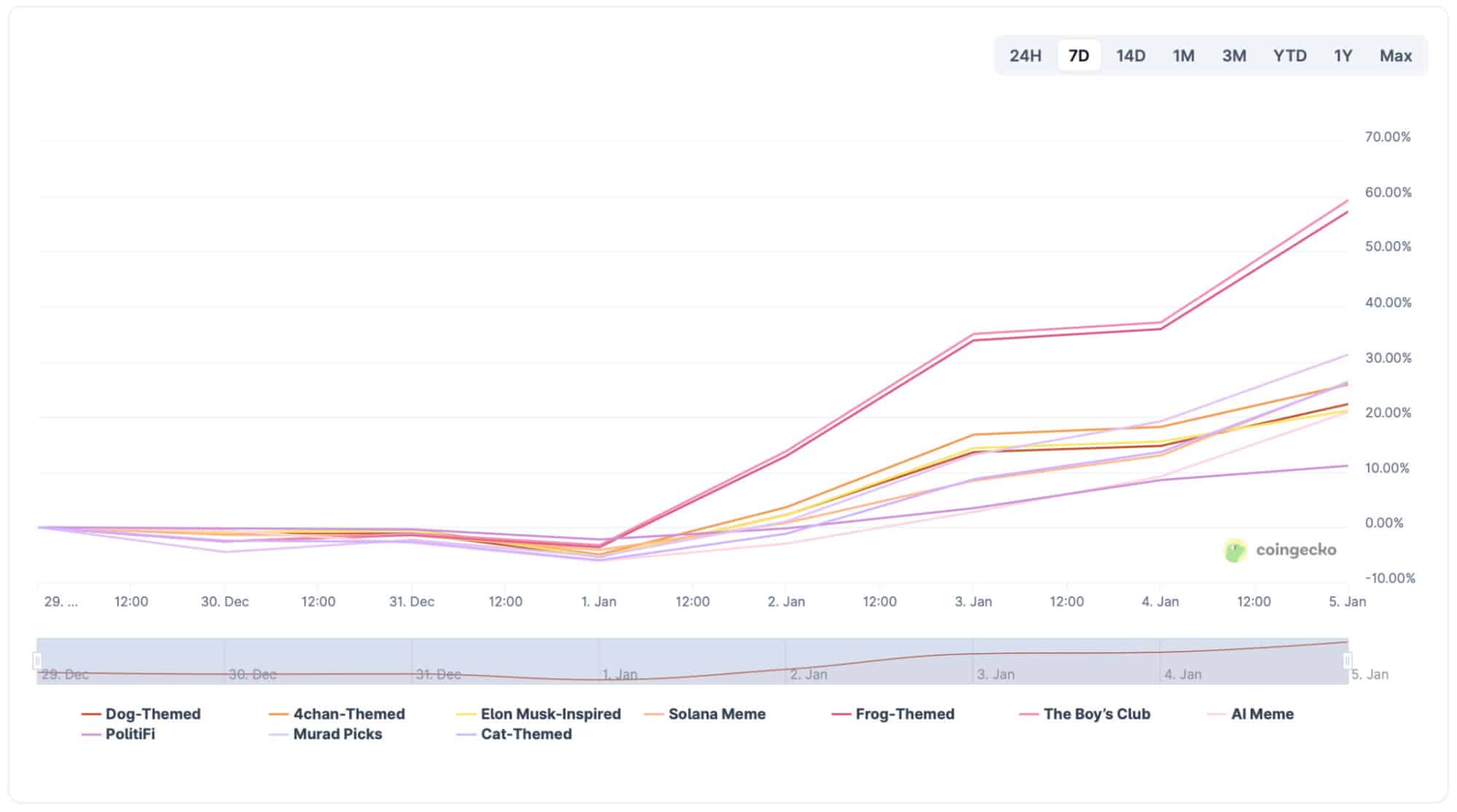Hide the Frog-Themed series
Viewport: 1457px width, 812px height.
[x=905, y=714]
